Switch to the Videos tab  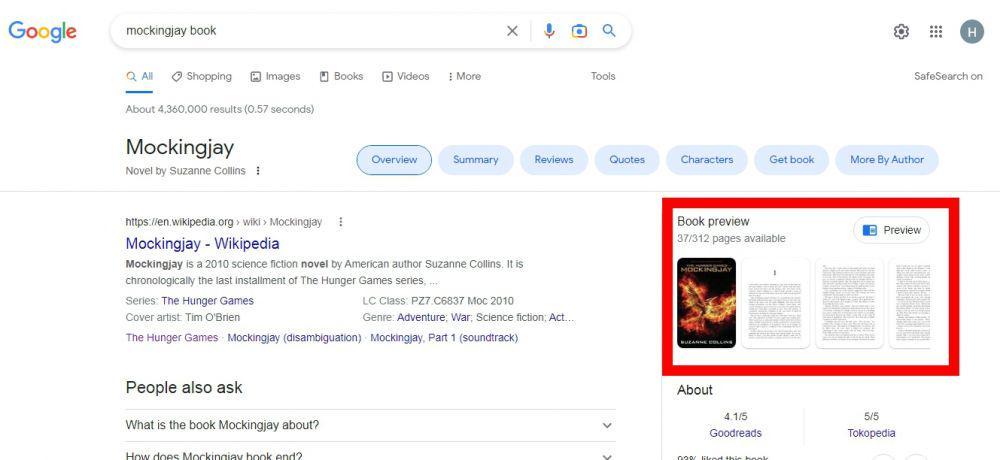coord(406,77)
